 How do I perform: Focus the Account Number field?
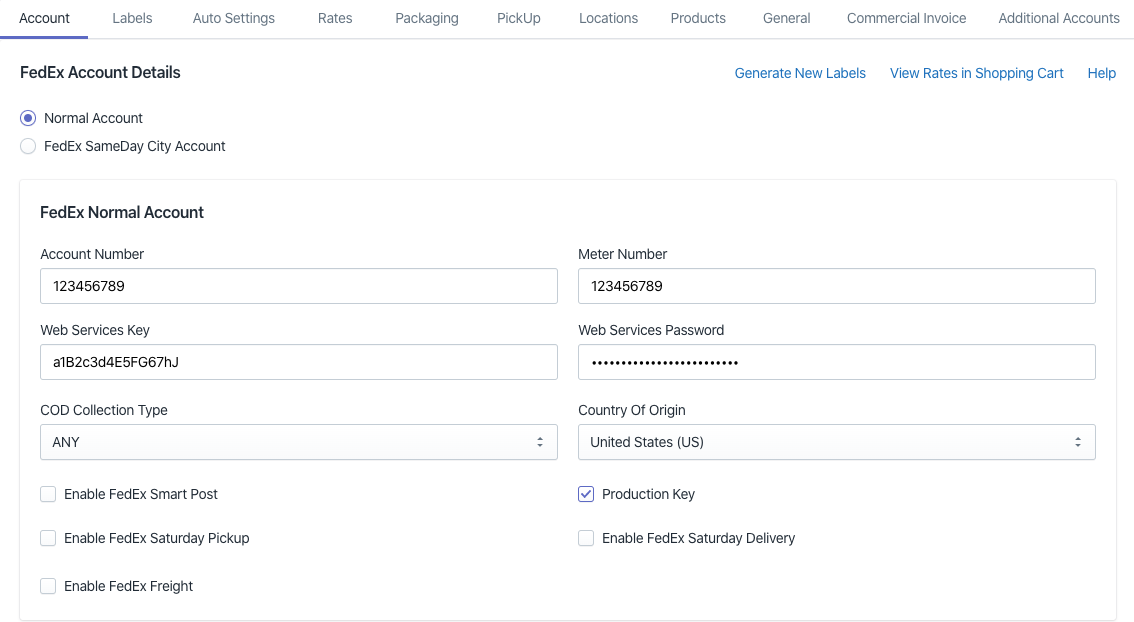click(299, 286)
